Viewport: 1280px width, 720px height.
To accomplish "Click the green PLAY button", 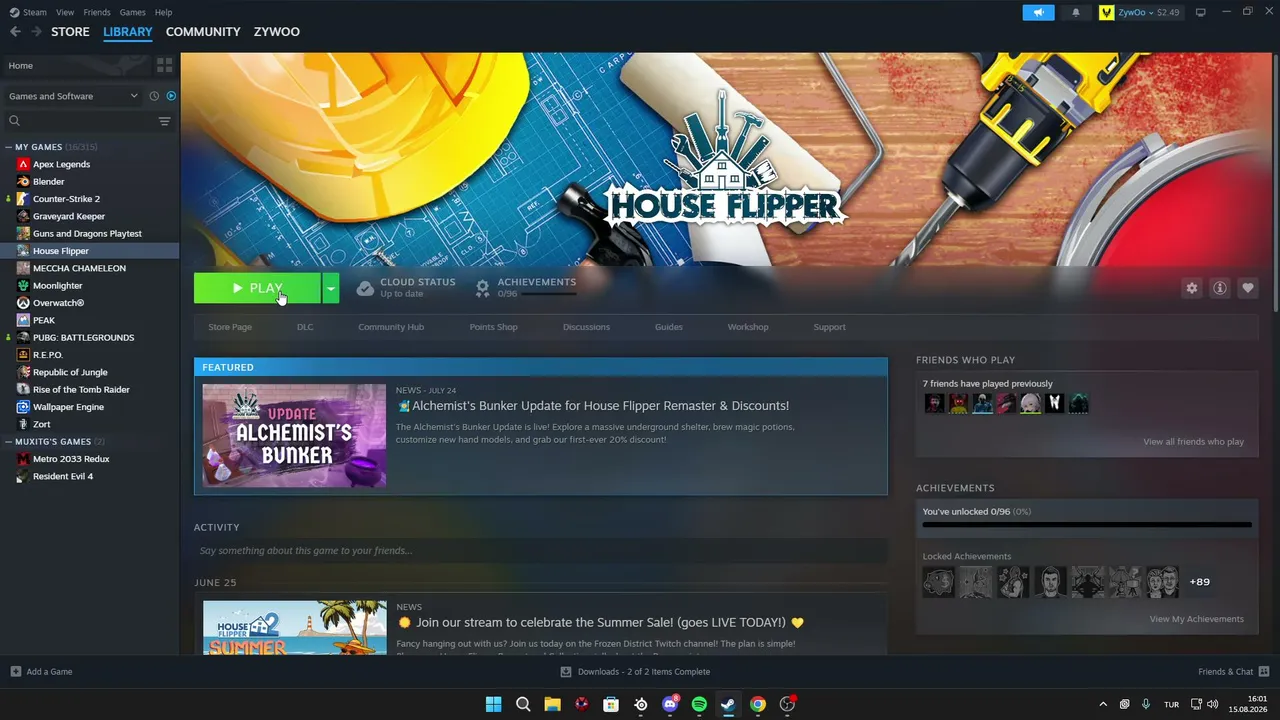I will [257, 288].
